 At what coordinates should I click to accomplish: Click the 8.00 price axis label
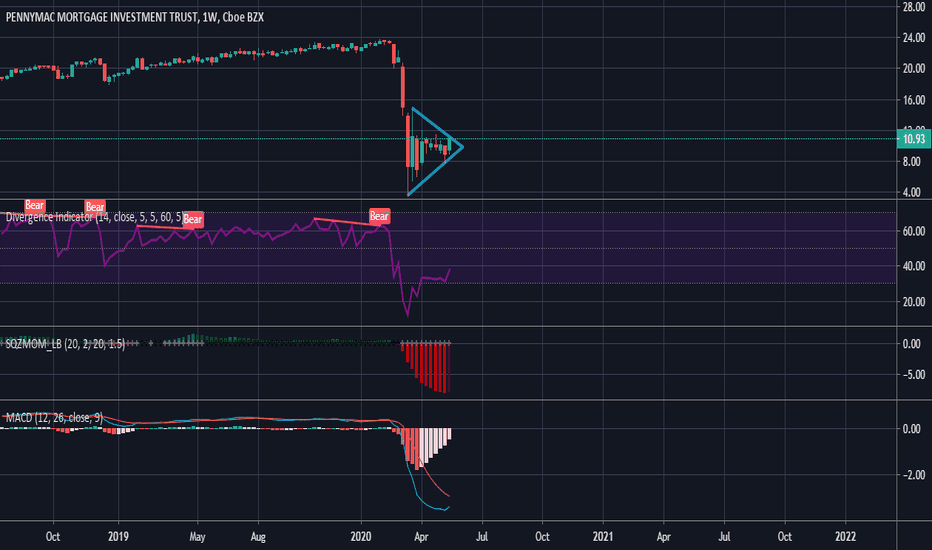pos(911,162)
